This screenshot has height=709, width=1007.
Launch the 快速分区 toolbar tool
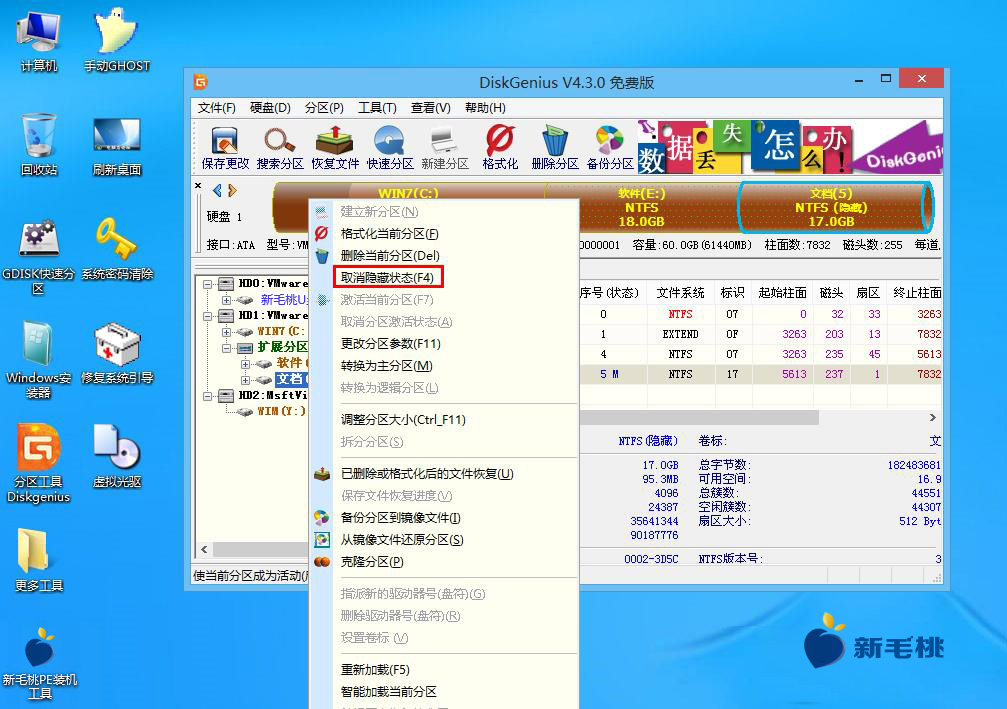tap(390, 148)
